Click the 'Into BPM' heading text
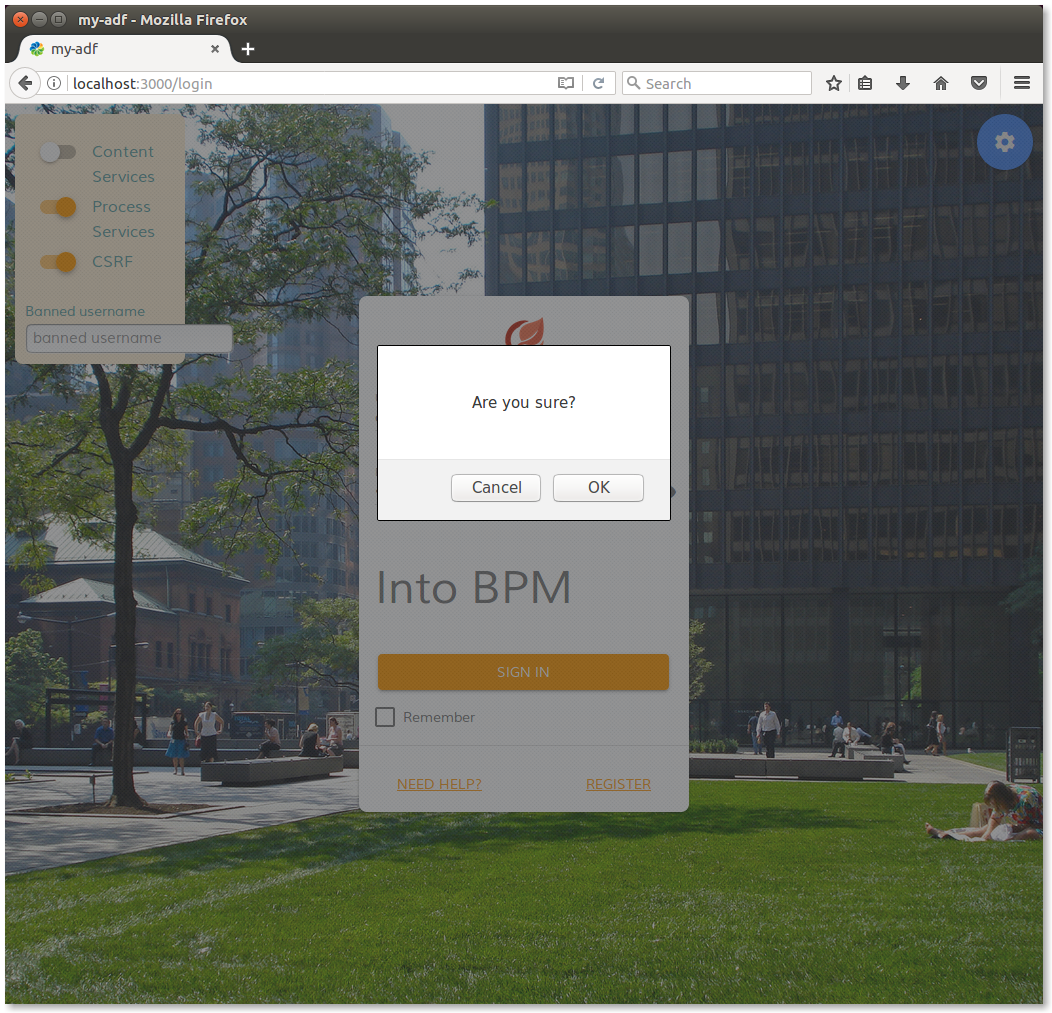 coord(474,588)
